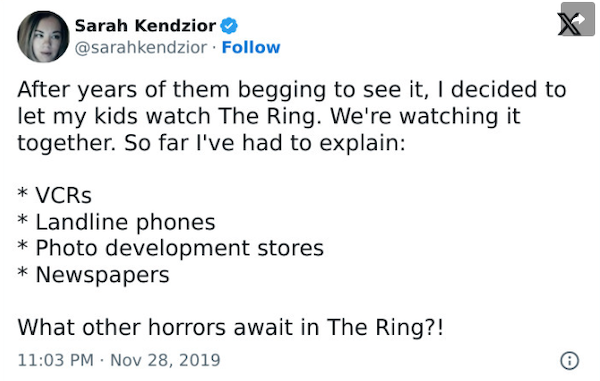Click the '* VCRs' list line

click(x=55, y=195)
